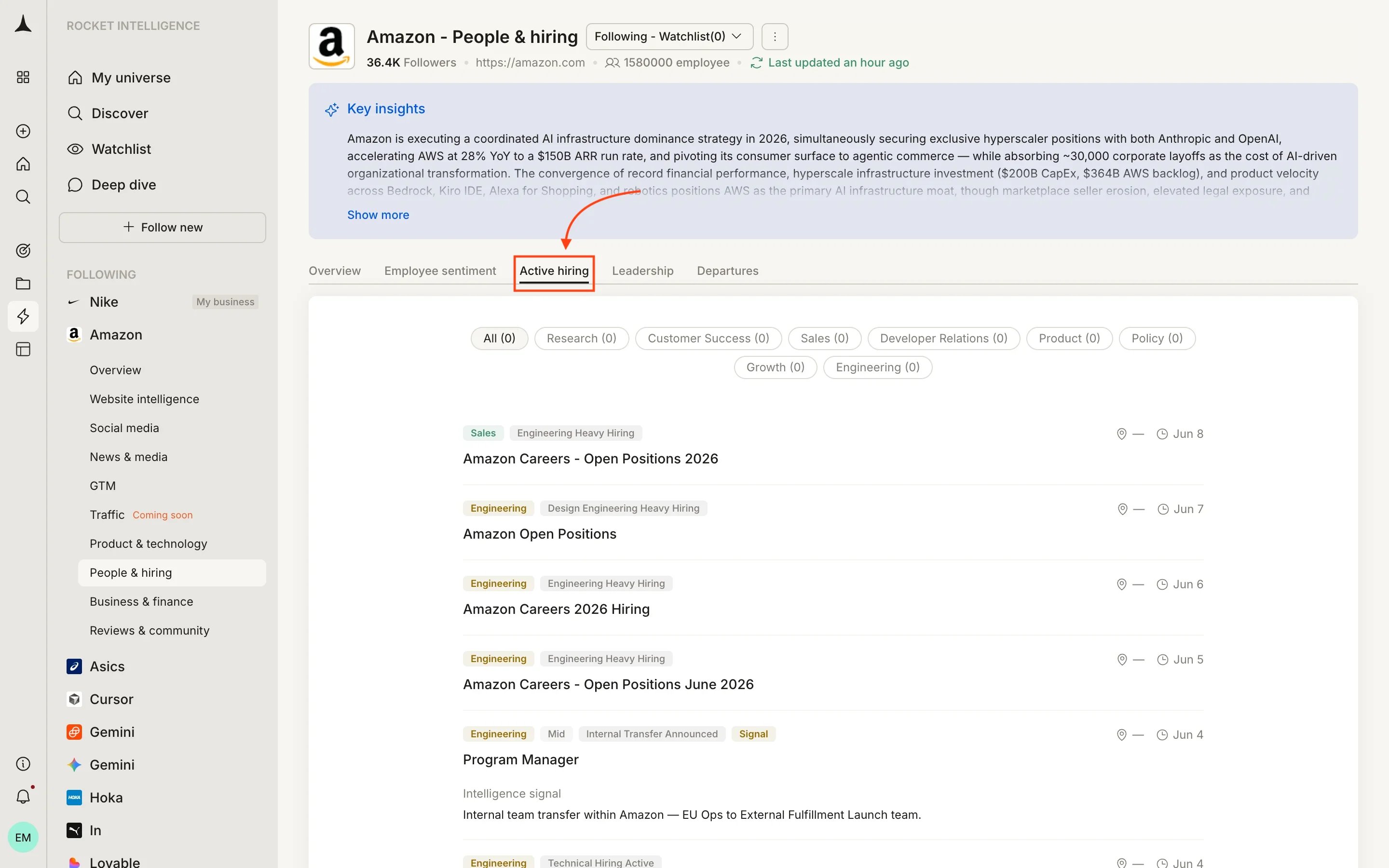Open Social media section

pos(124,428)
